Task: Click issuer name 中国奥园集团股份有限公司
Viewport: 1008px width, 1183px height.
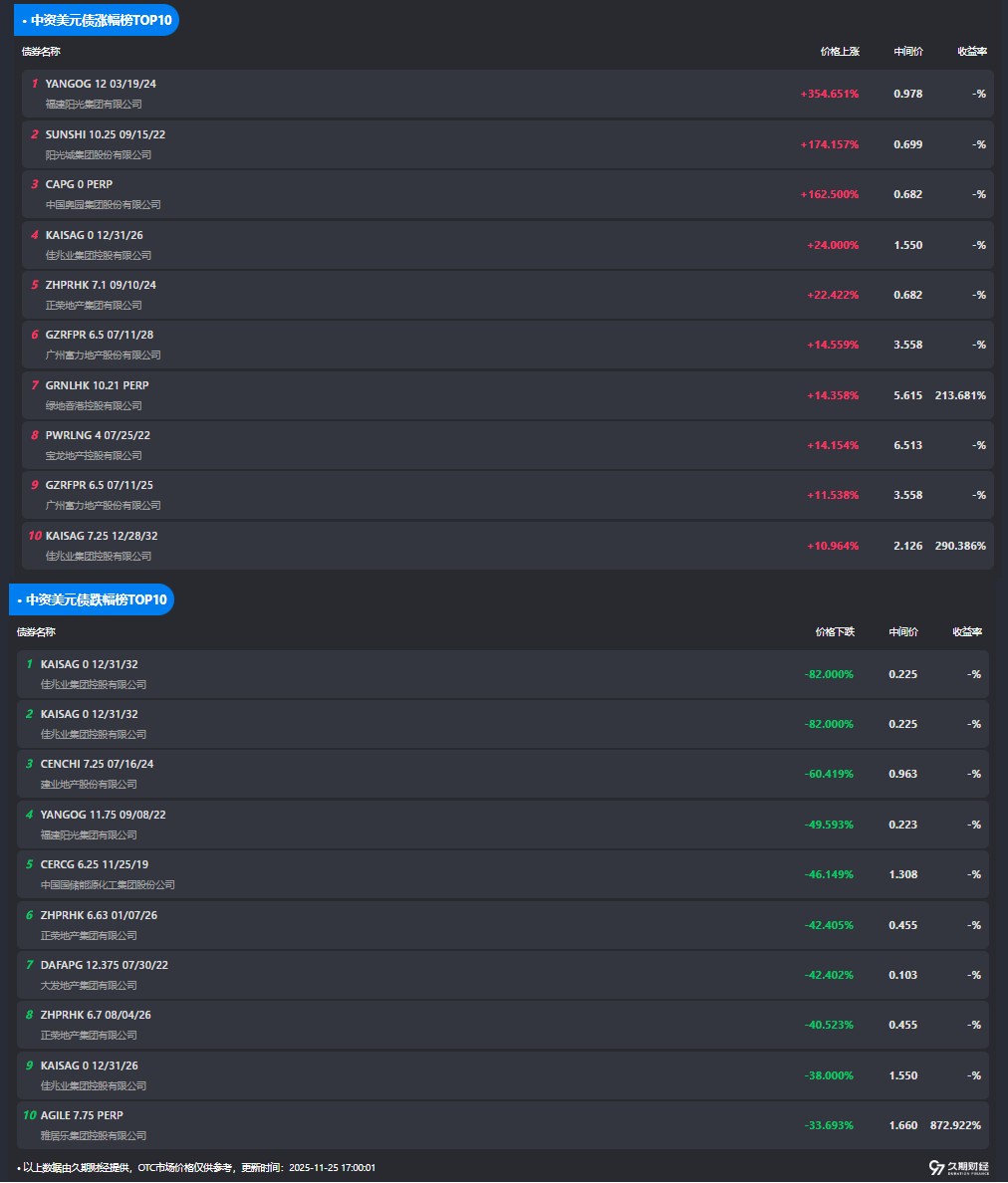Action: point(103,205)
